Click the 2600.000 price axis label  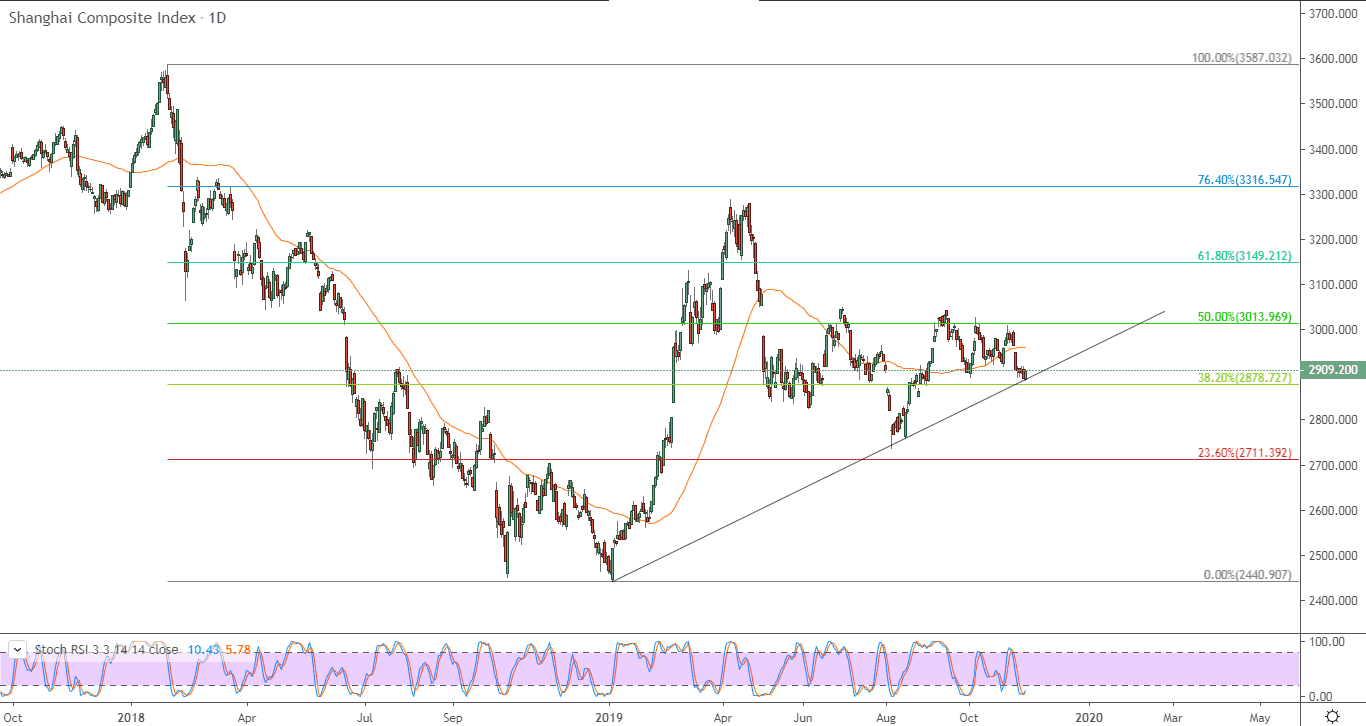click(x=1333, y=511)
